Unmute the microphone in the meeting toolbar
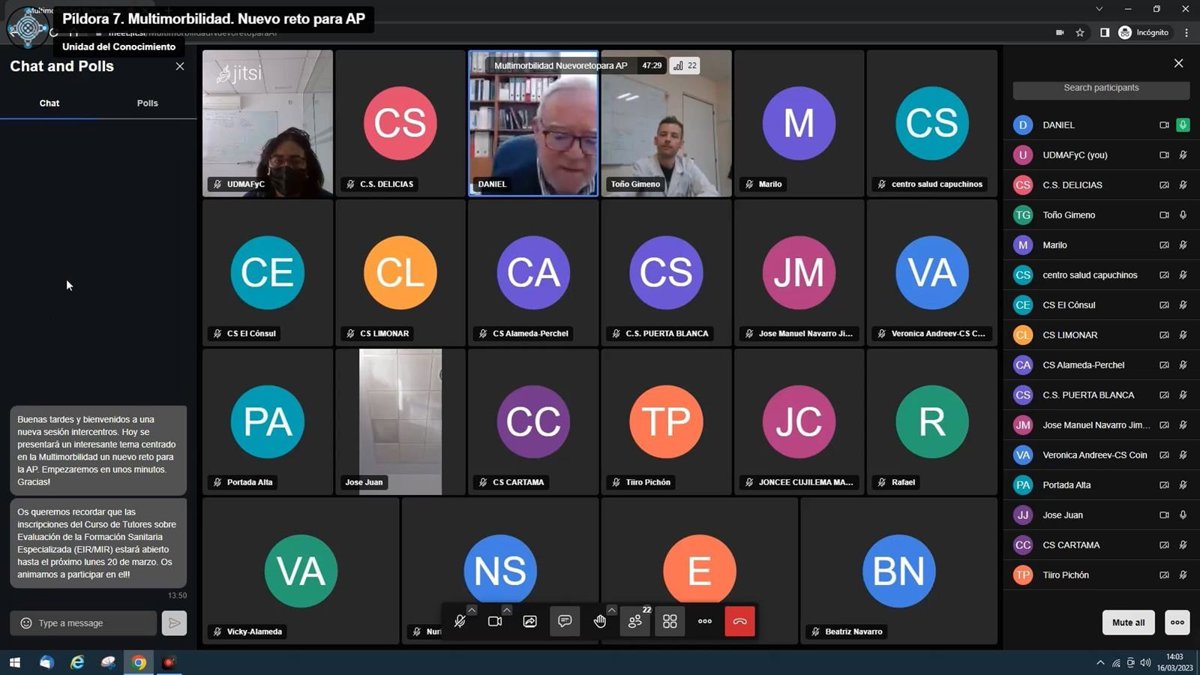Image resolution: width=1200 pixels, height=675 pixels. pos(459,621)
